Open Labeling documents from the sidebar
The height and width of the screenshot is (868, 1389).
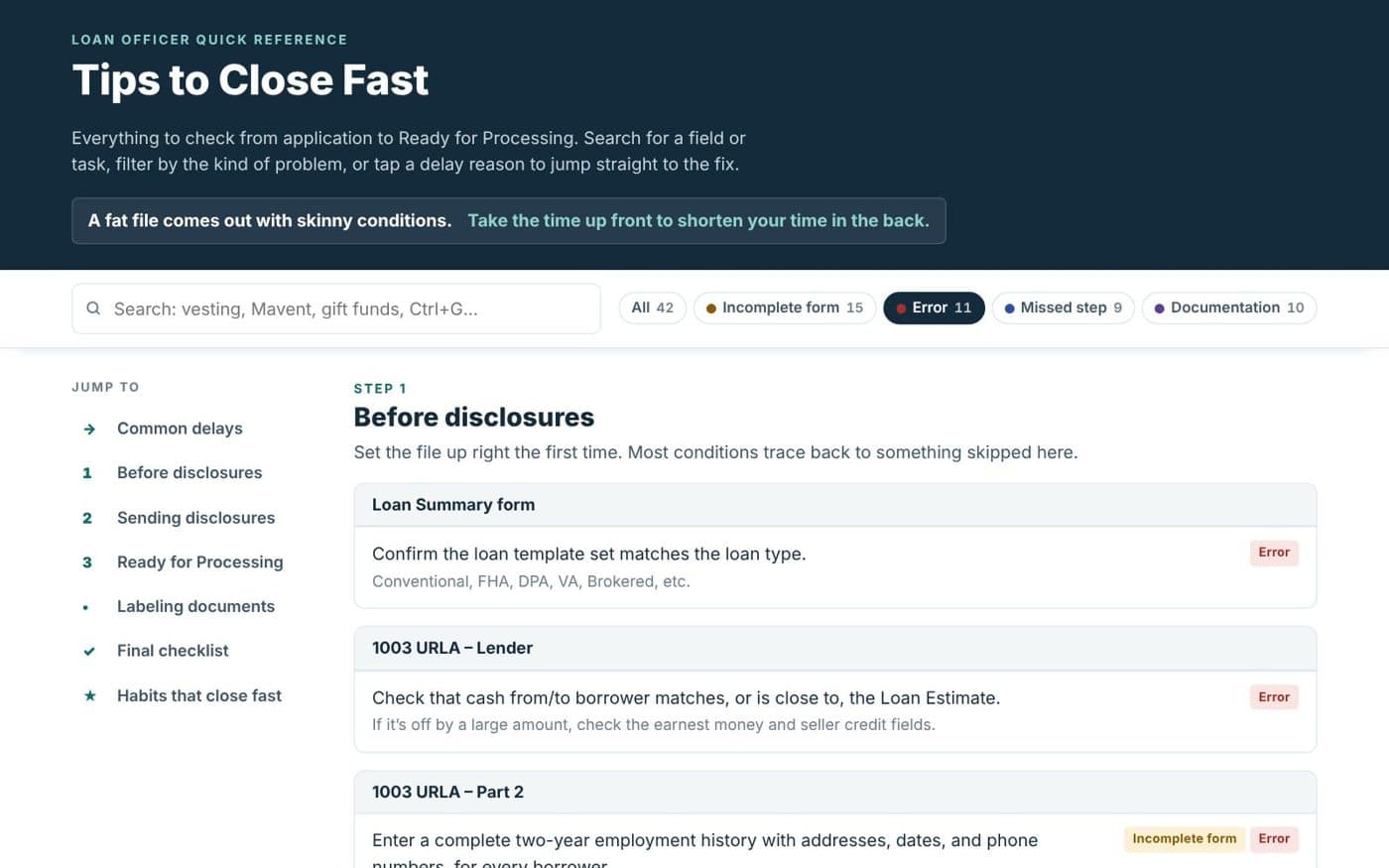click(x=196, y=606)
